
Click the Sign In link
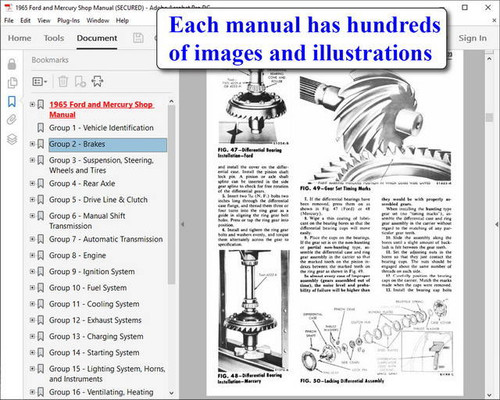click(x=472, y=38)
